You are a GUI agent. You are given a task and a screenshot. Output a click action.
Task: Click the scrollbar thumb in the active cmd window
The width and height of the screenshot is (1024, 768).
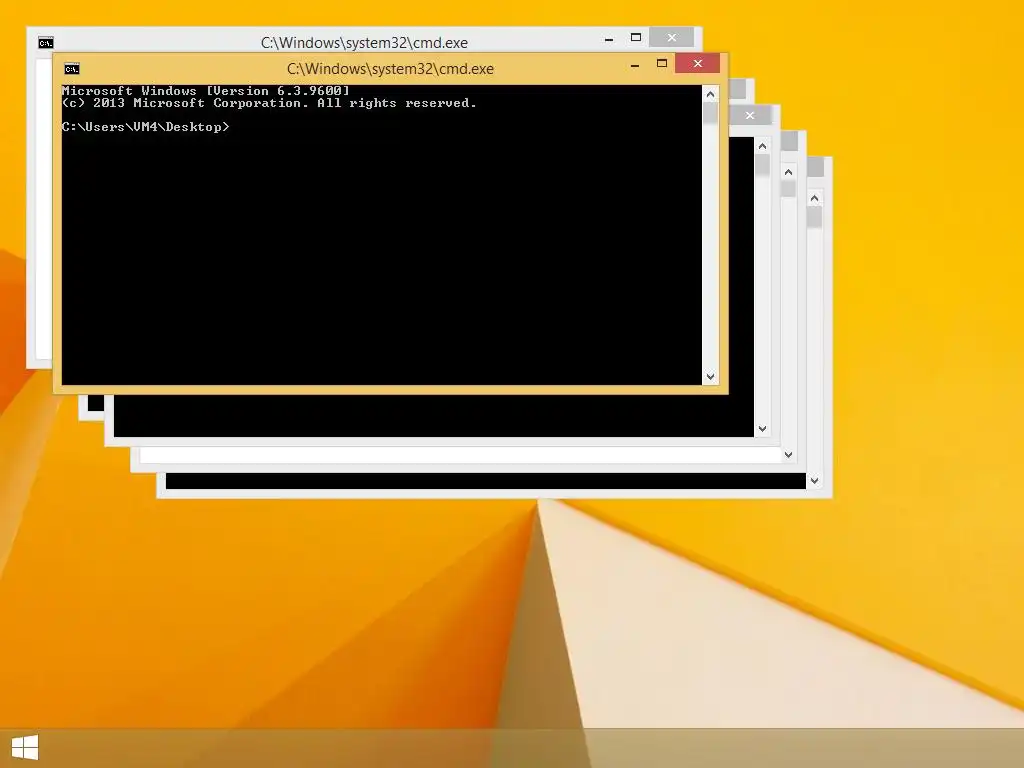(711, 112)
